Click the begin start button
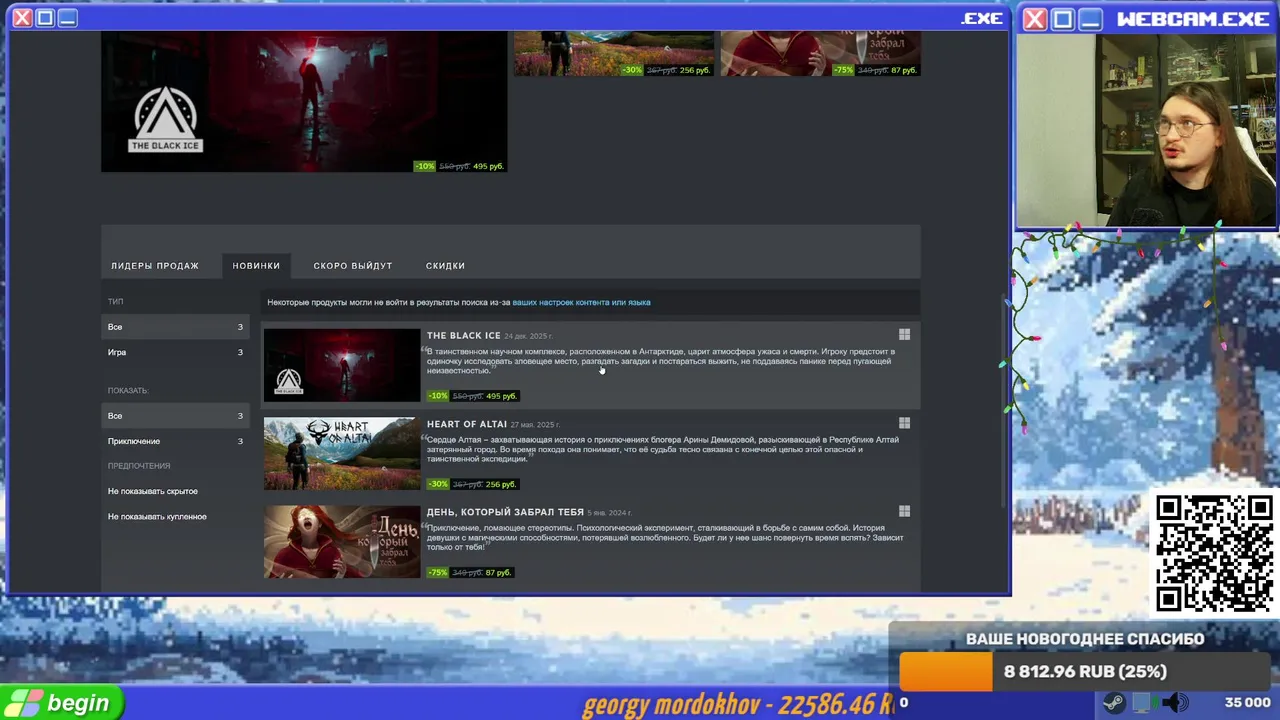The width and height of the screenshot is (1280, 720). click(x=62, y=703)
